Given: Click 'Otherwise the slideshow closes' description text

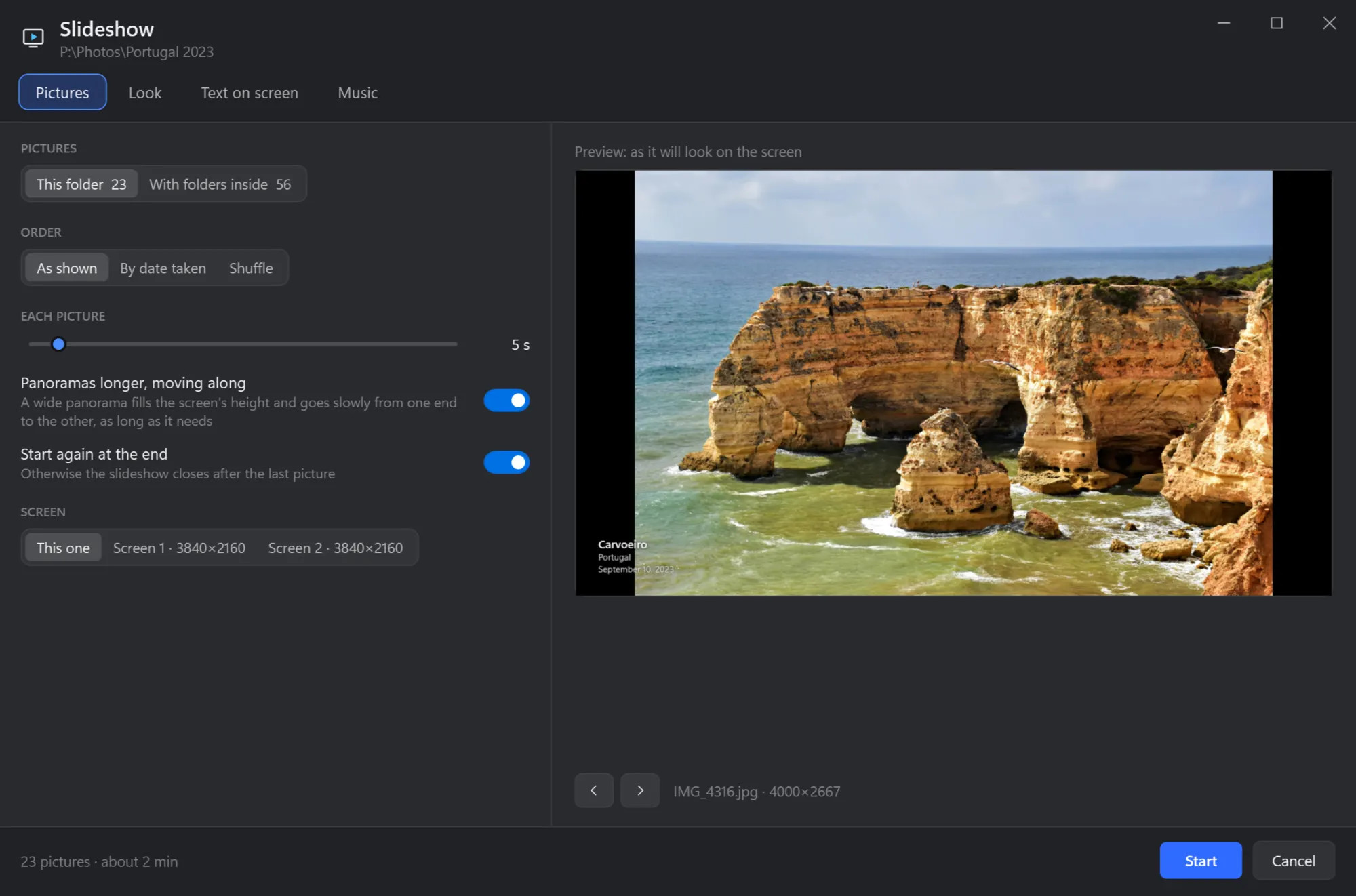Looking at the screenshot, I should 178,474.
